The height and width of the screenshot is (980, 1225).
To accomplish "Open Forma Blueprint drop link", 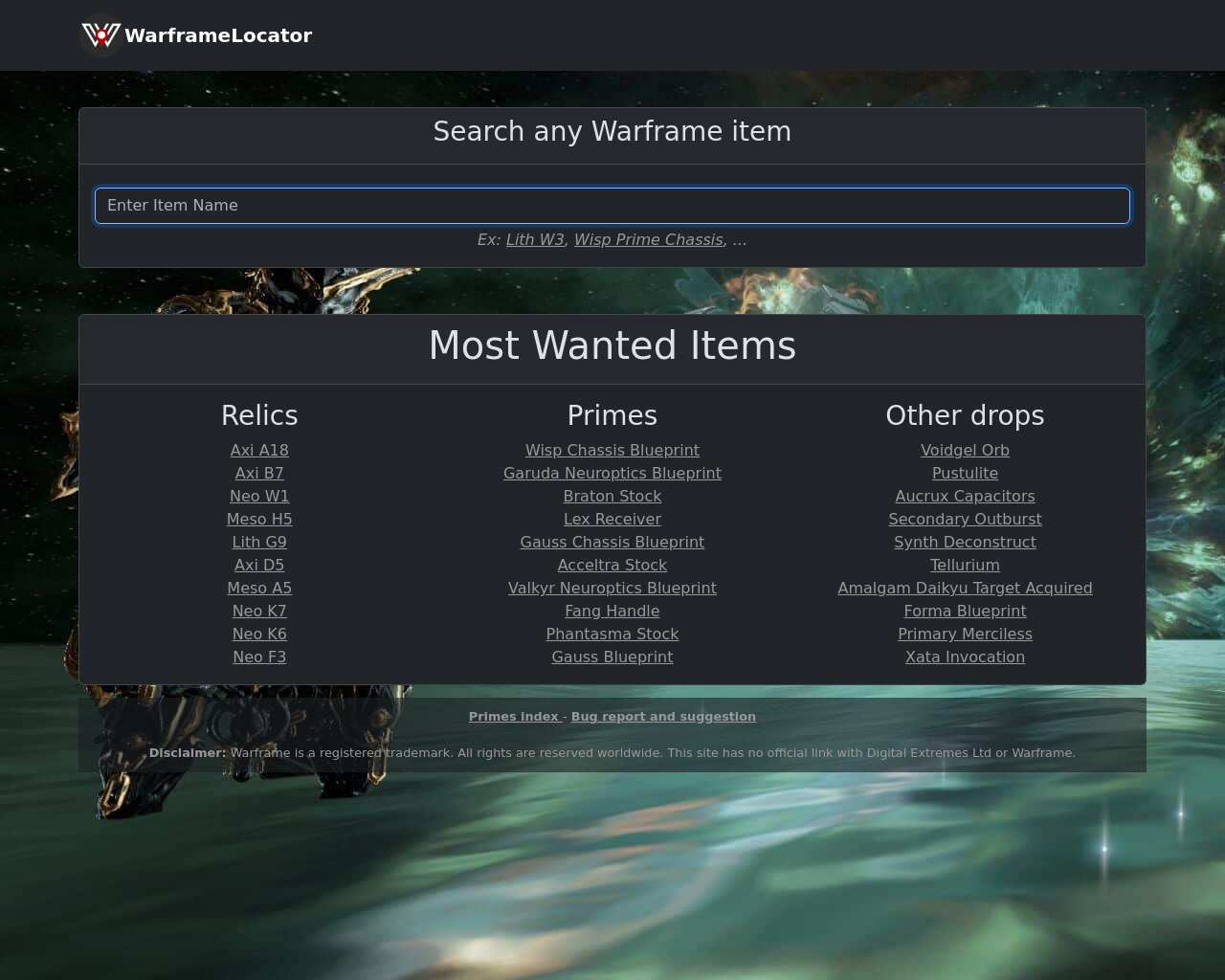I will 965,612.
